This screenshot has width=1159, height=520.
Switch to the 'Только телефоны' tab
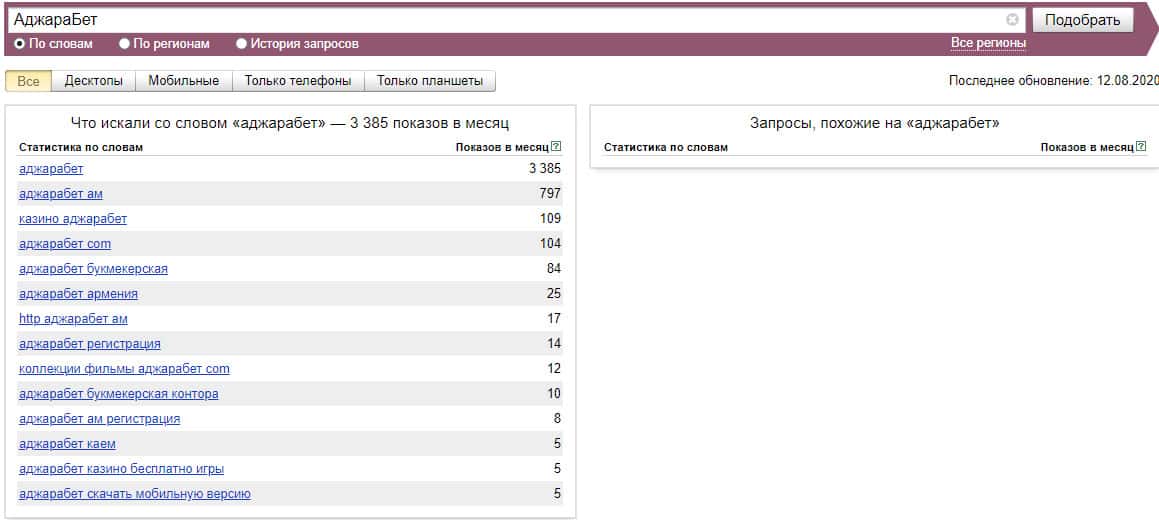[299, 81]
